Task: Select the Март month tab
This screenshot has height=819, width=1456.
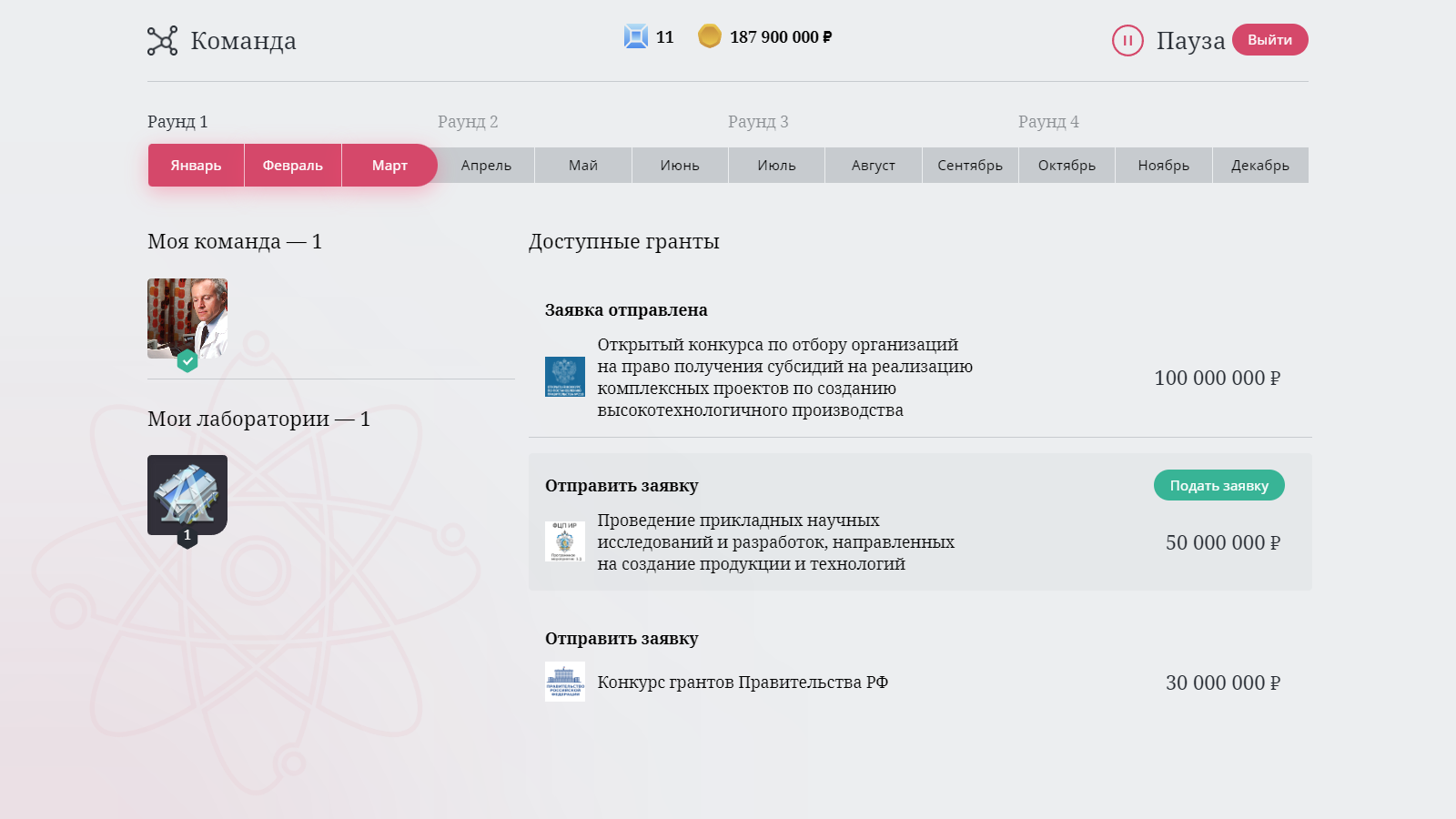Action: point(389,166)
